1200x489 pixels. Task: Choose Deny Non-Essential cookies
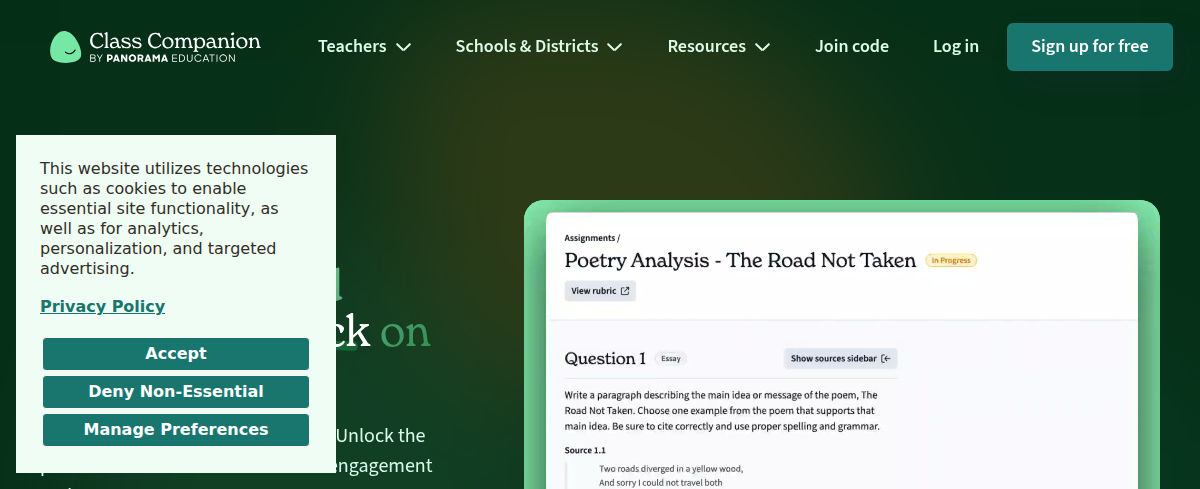[176, 392]
